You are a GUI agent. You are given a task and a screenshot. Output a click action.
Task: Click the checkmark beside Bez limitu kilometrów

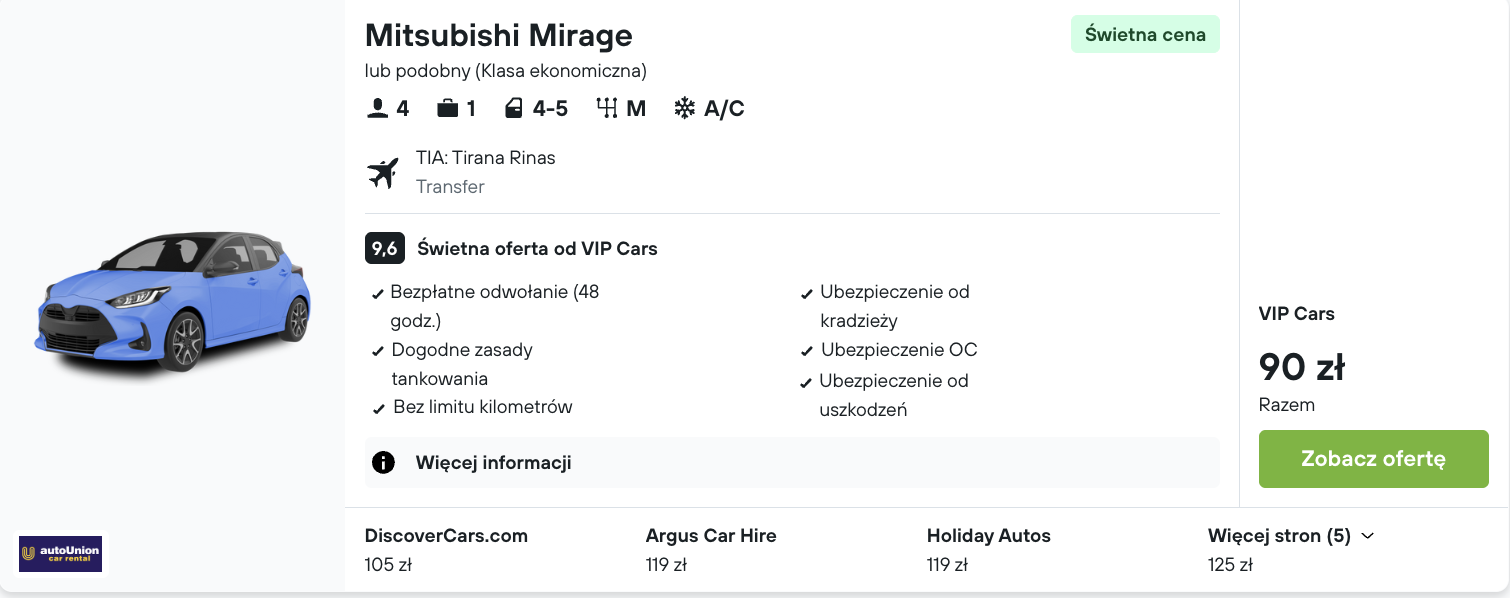pyautogui.click(x=379, y=409)
